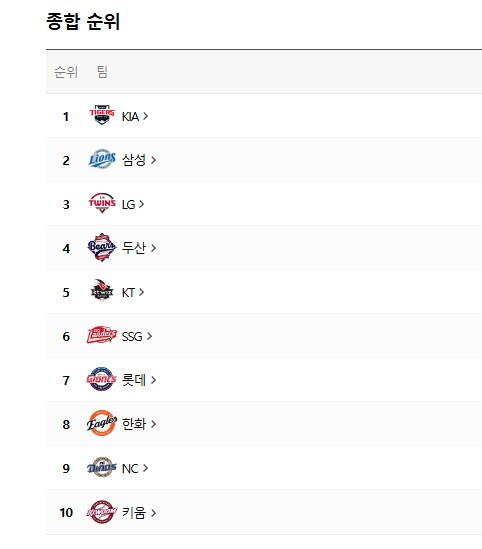The width and height of the screenshot is (482, 549).
Task: Open the 롯데 team name link
Action: click(133, 380)
